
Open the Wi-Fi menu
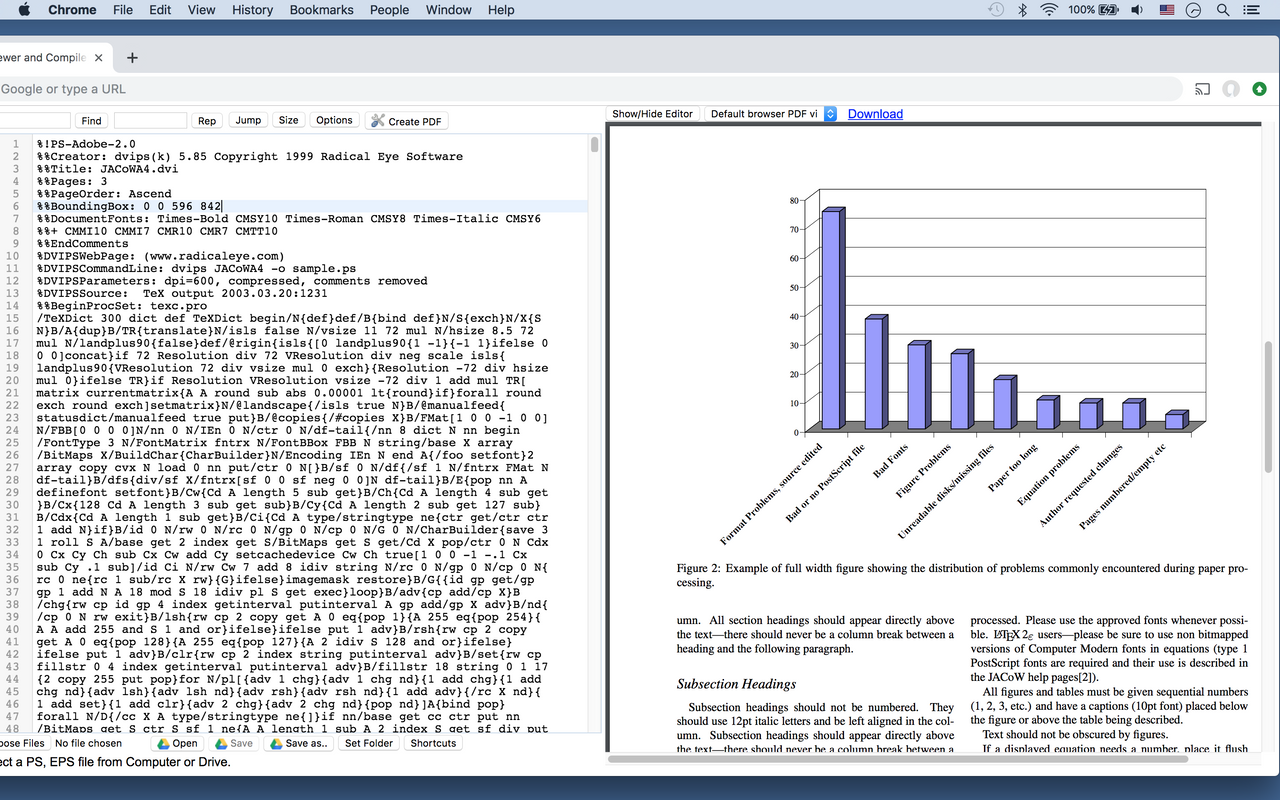(1049, 10)
